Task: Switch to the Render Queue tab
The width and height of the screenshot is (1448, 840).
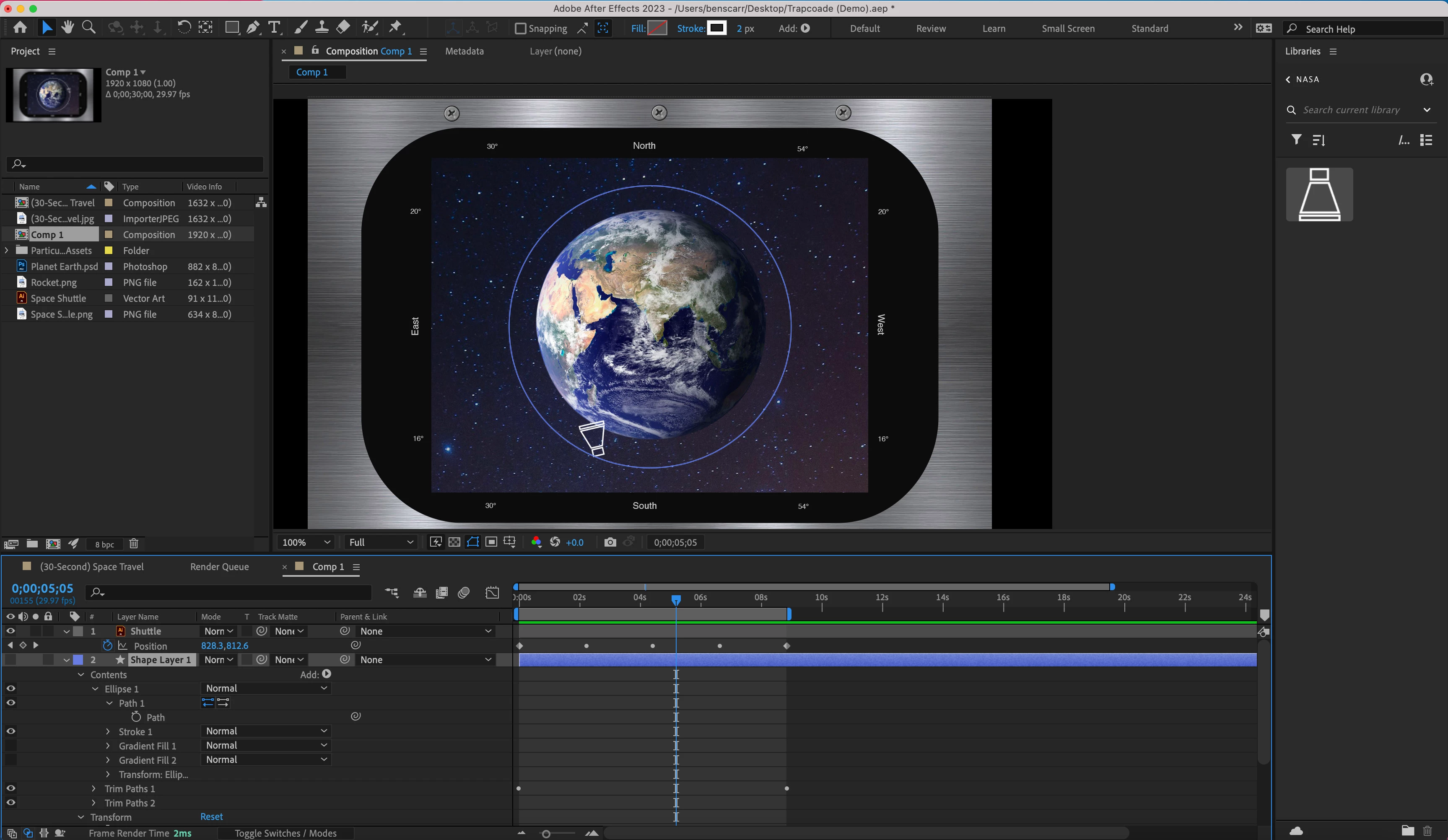Action: (219, 567)
